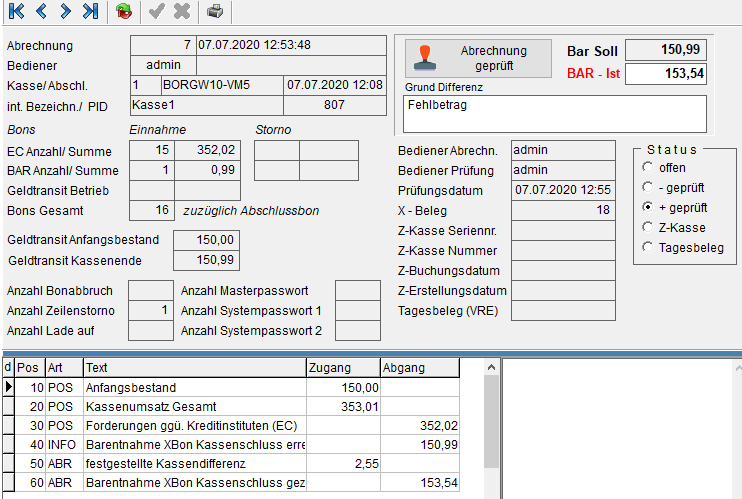Click the 'Abgang' column header
742x499 pixels.
420,368
